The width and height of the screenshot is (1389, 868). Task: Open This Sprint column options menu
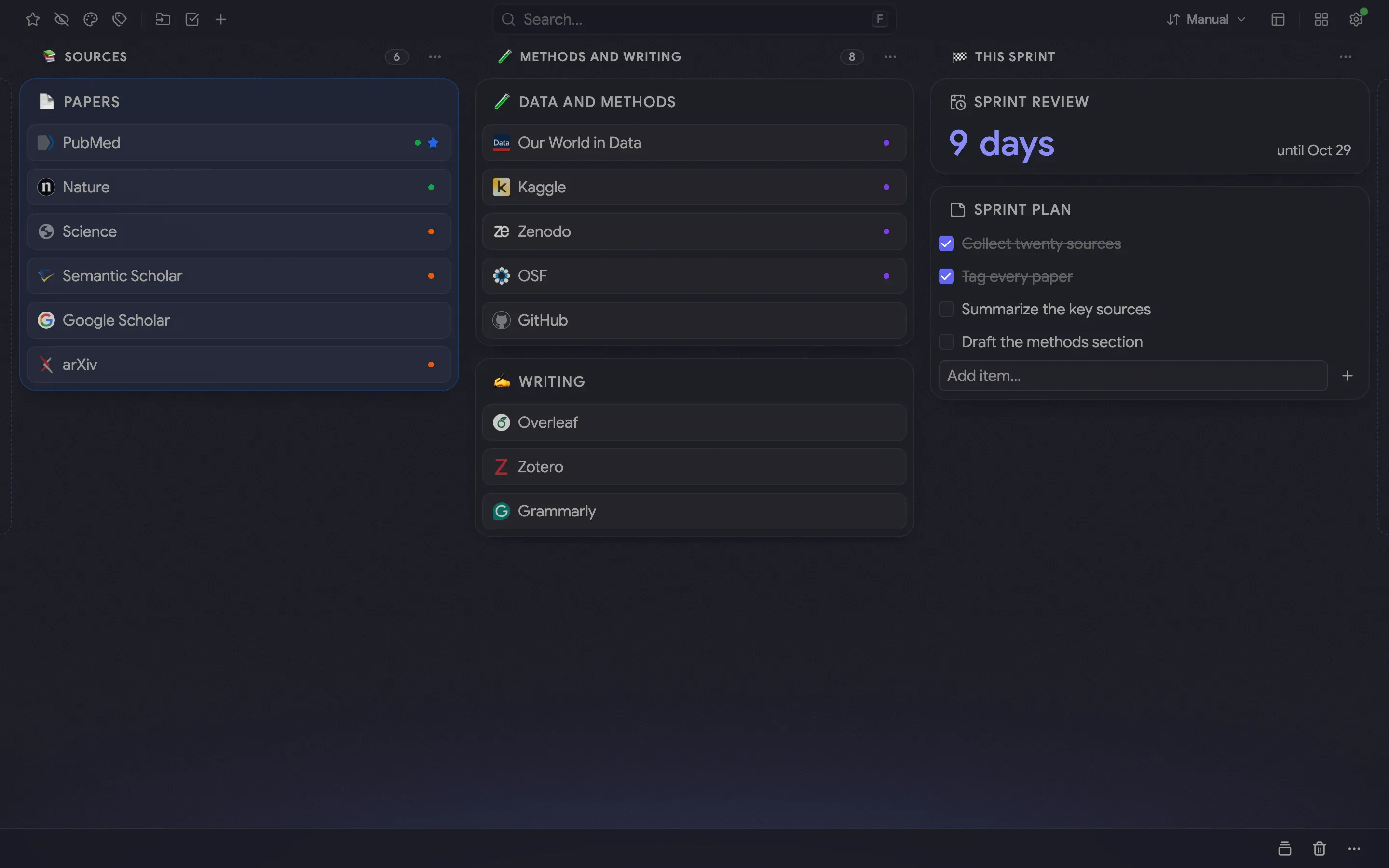click(x=1346, y=57)
